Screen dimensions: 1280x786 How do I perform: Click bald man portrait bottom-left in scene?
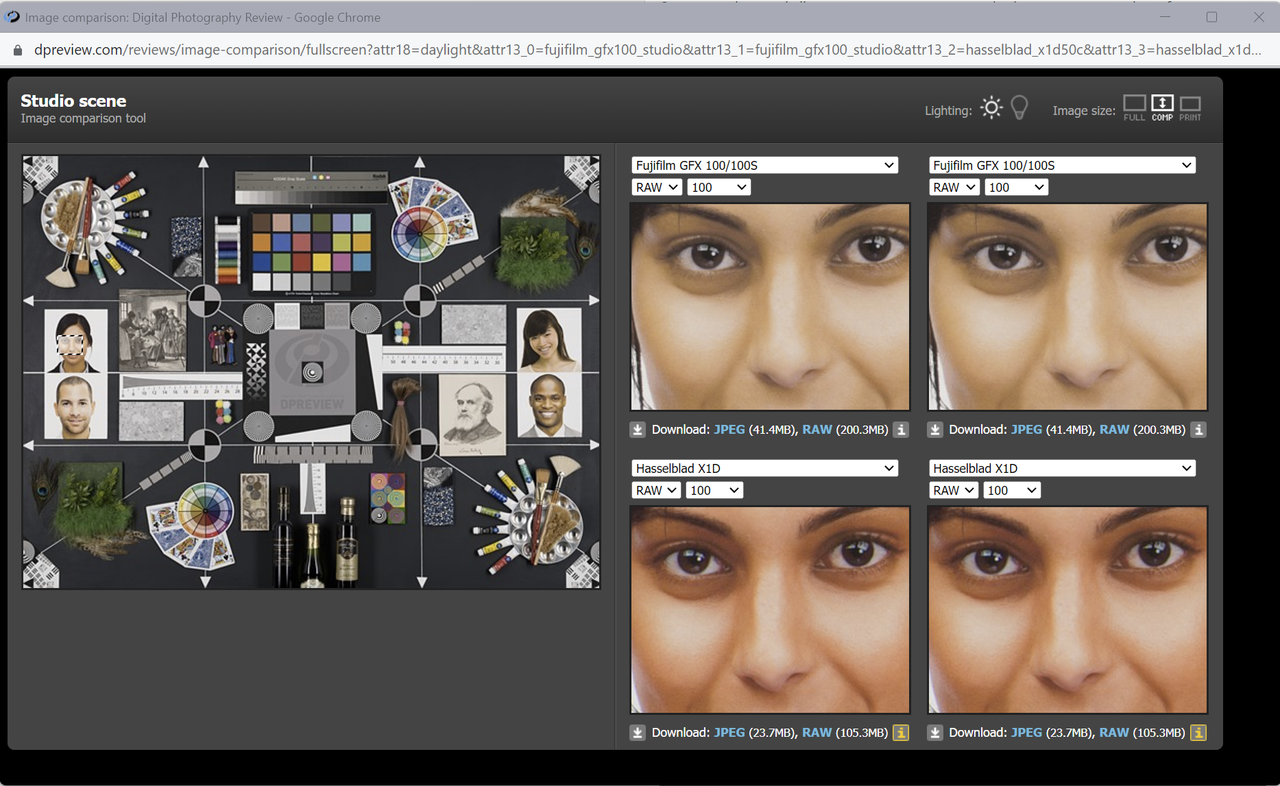coord(76,407)
